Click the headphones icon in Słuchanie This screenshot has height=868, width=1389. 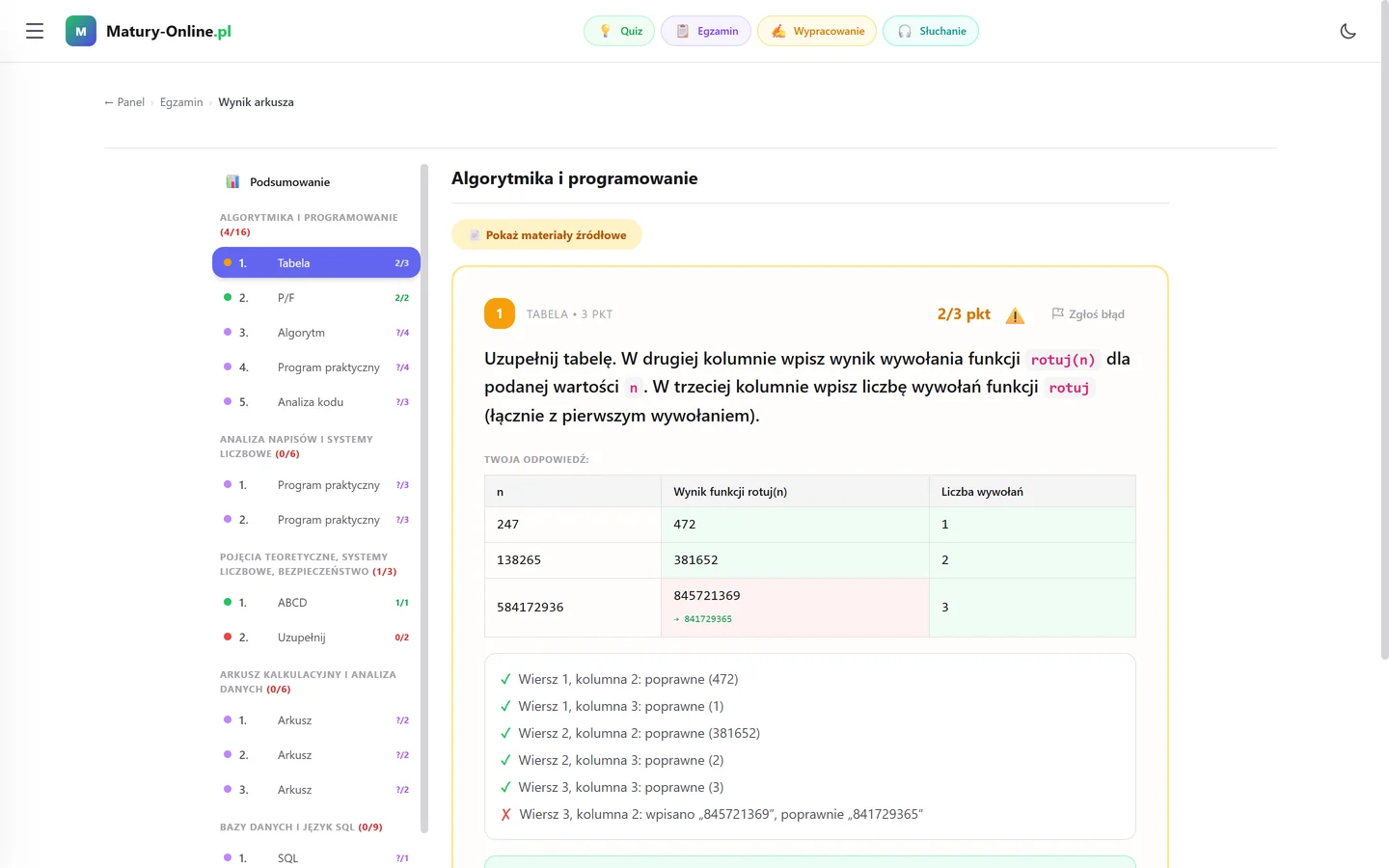[x=904, y=31]
